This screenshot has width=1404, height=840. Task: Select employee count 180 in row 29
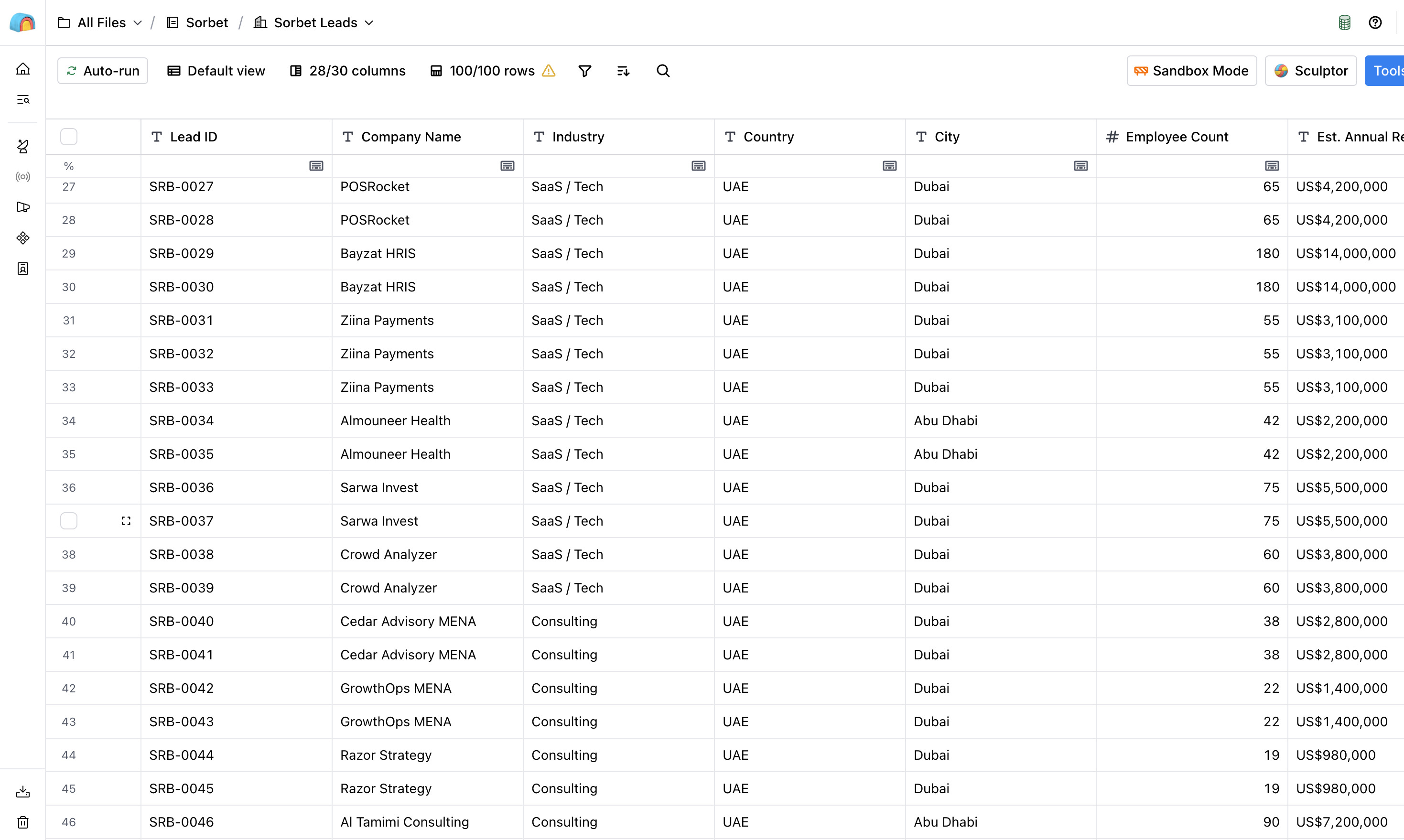tap(1192, 254)
